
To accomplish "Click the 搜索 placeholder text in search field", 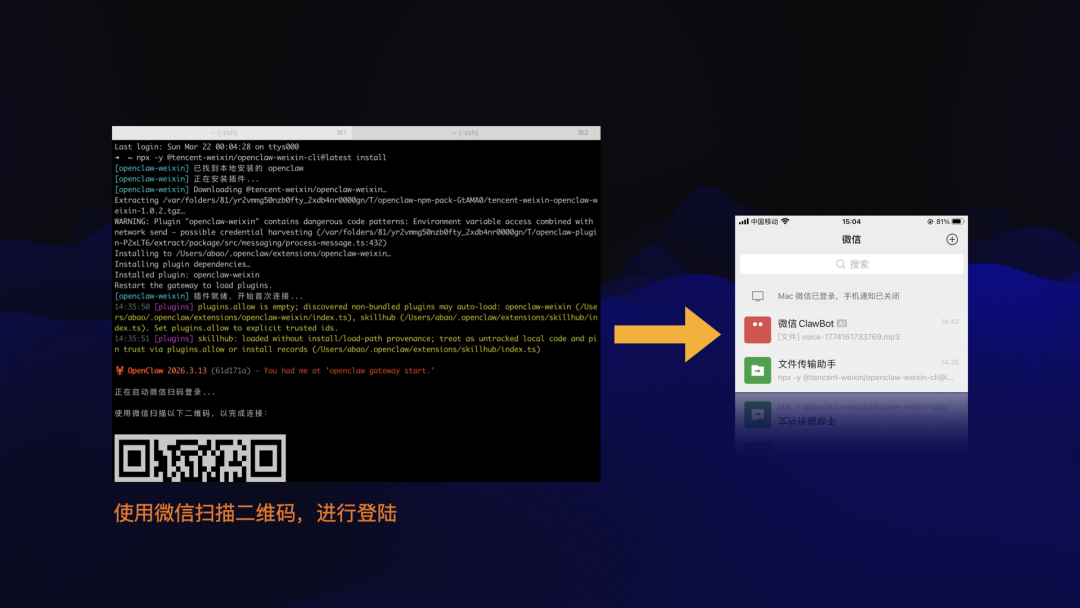I will coord(859,264).
